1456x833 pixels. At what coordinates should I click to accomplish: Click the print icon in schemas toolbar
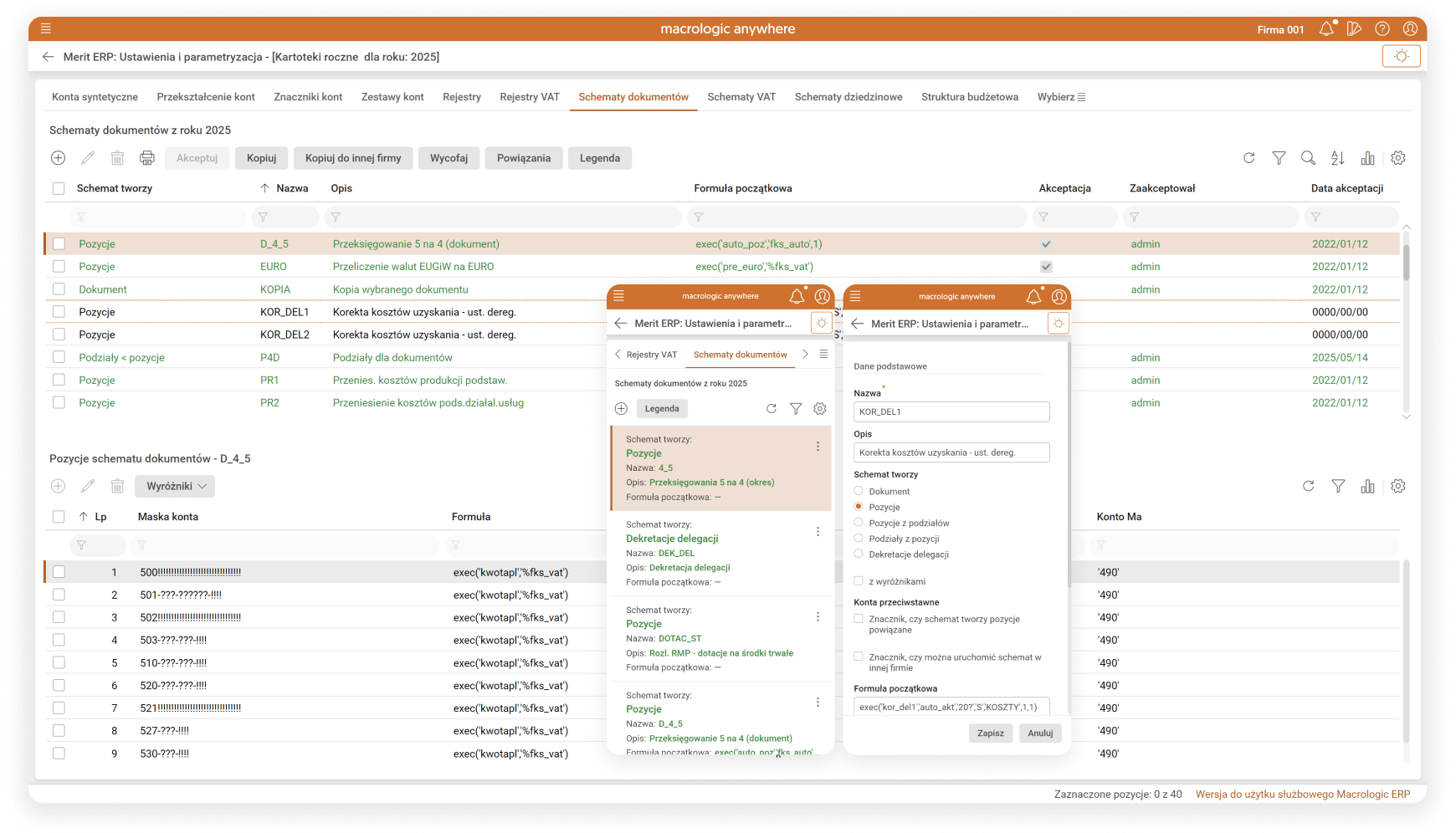click(147, 158)
